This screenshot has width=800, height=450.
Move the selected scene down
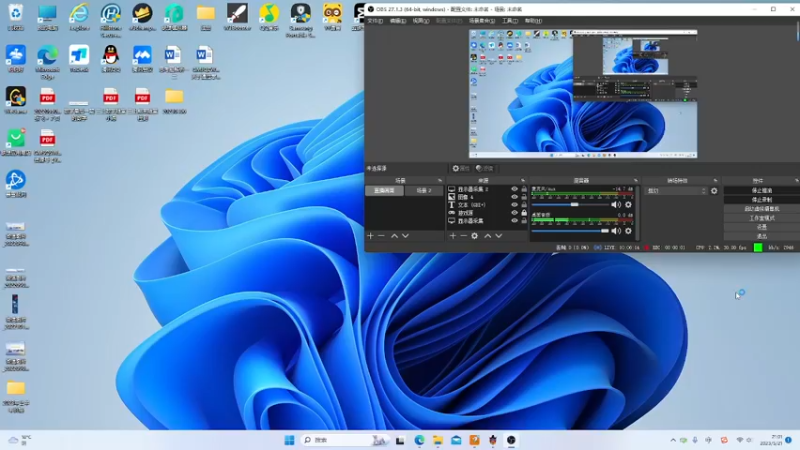click(405, 236)
